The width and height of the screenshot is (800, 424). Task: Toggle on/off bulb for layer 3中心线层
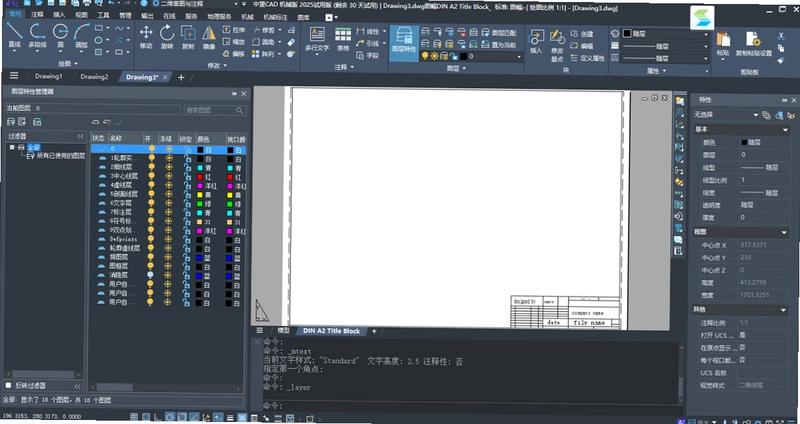click(151, 176)
